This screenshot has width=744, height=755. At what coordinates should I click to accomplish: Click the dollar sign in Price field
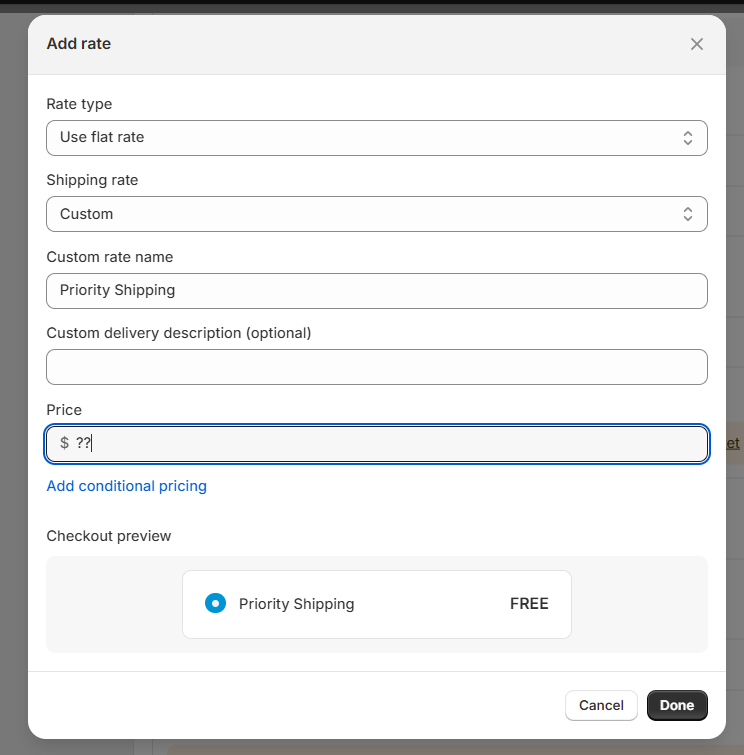(64, 443)
